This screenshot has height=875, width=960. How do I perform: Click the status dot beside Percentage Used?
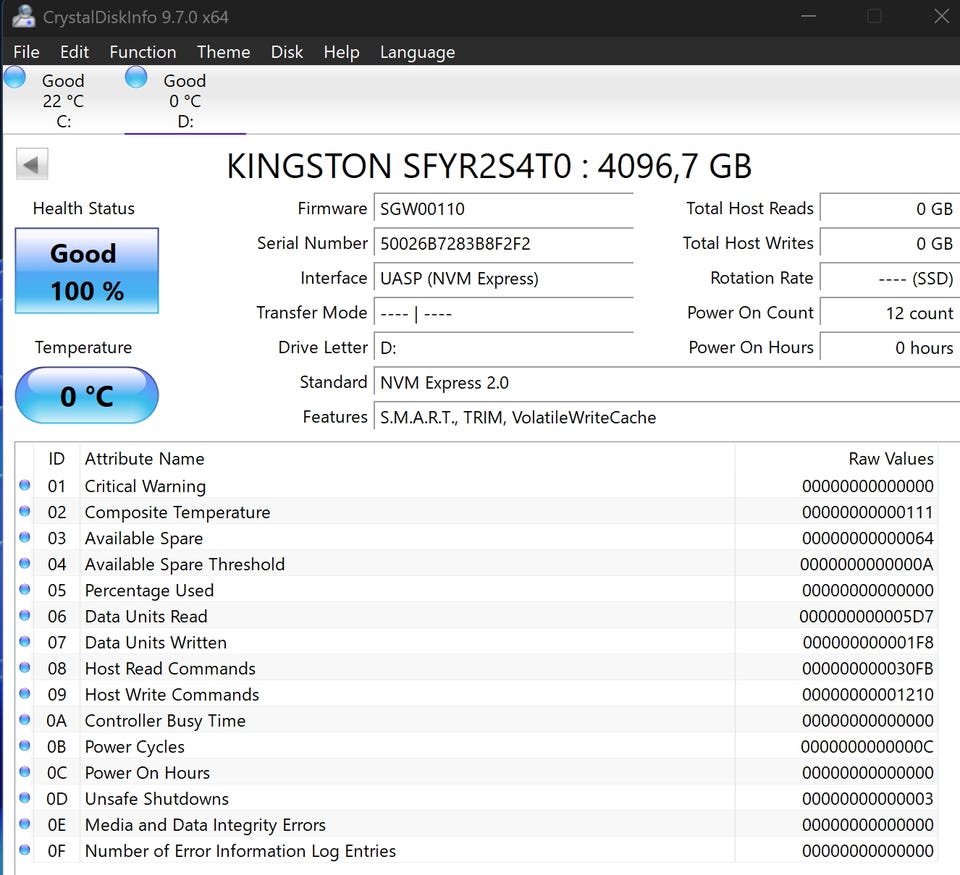(25, 589)
